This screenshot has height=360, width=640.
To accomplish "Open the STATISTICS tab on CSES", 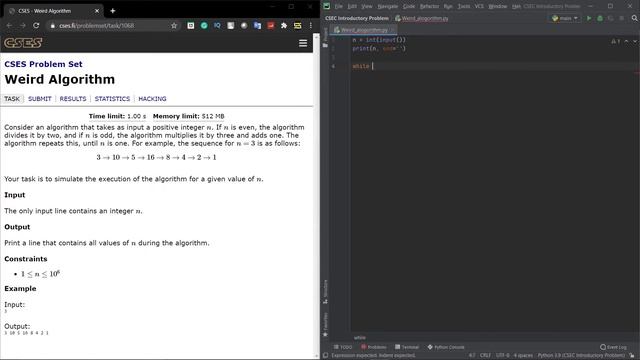I will click(x=112, y=99).
